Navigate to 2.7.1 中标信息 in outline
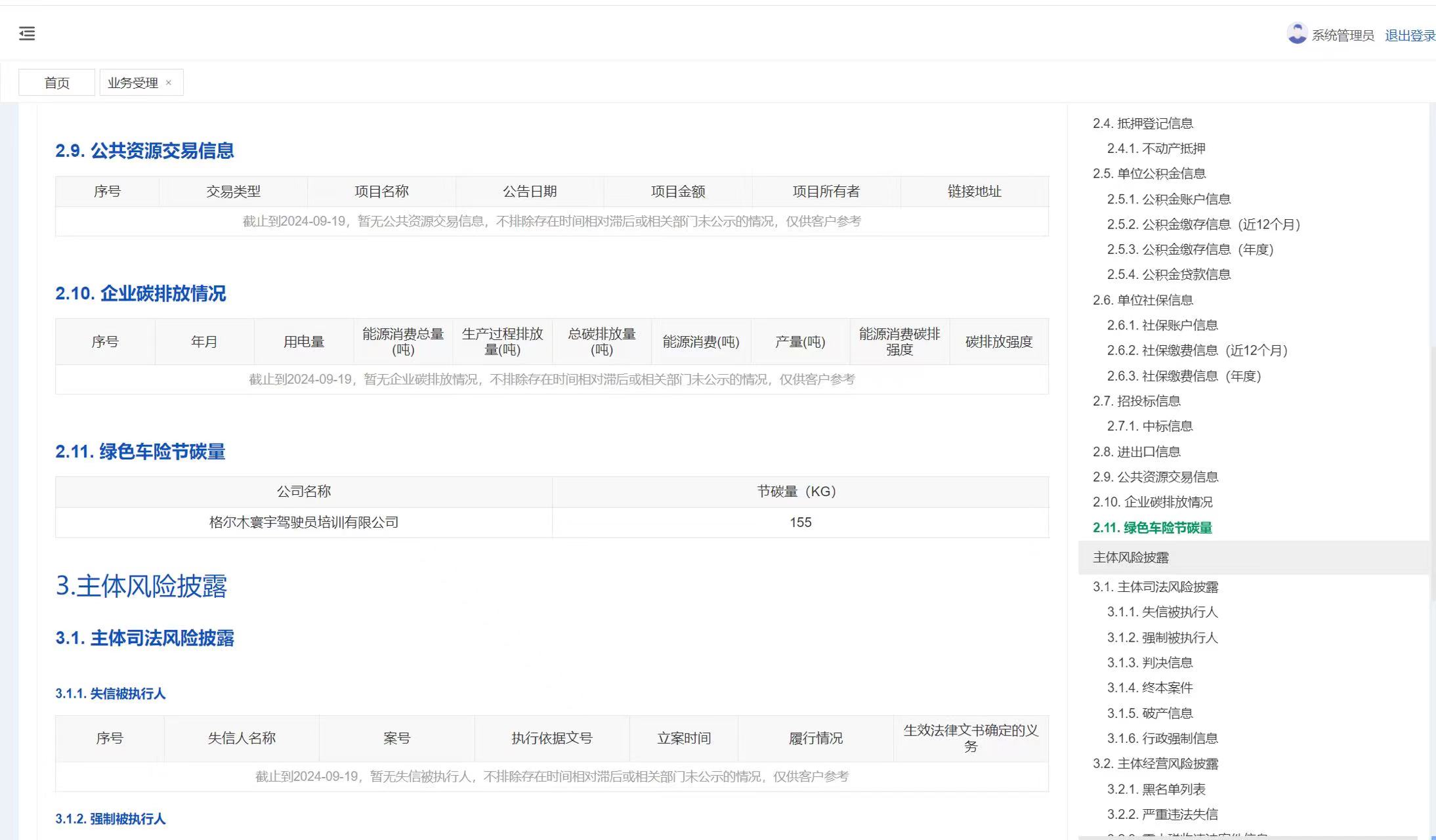 (x=1149, y=426)
